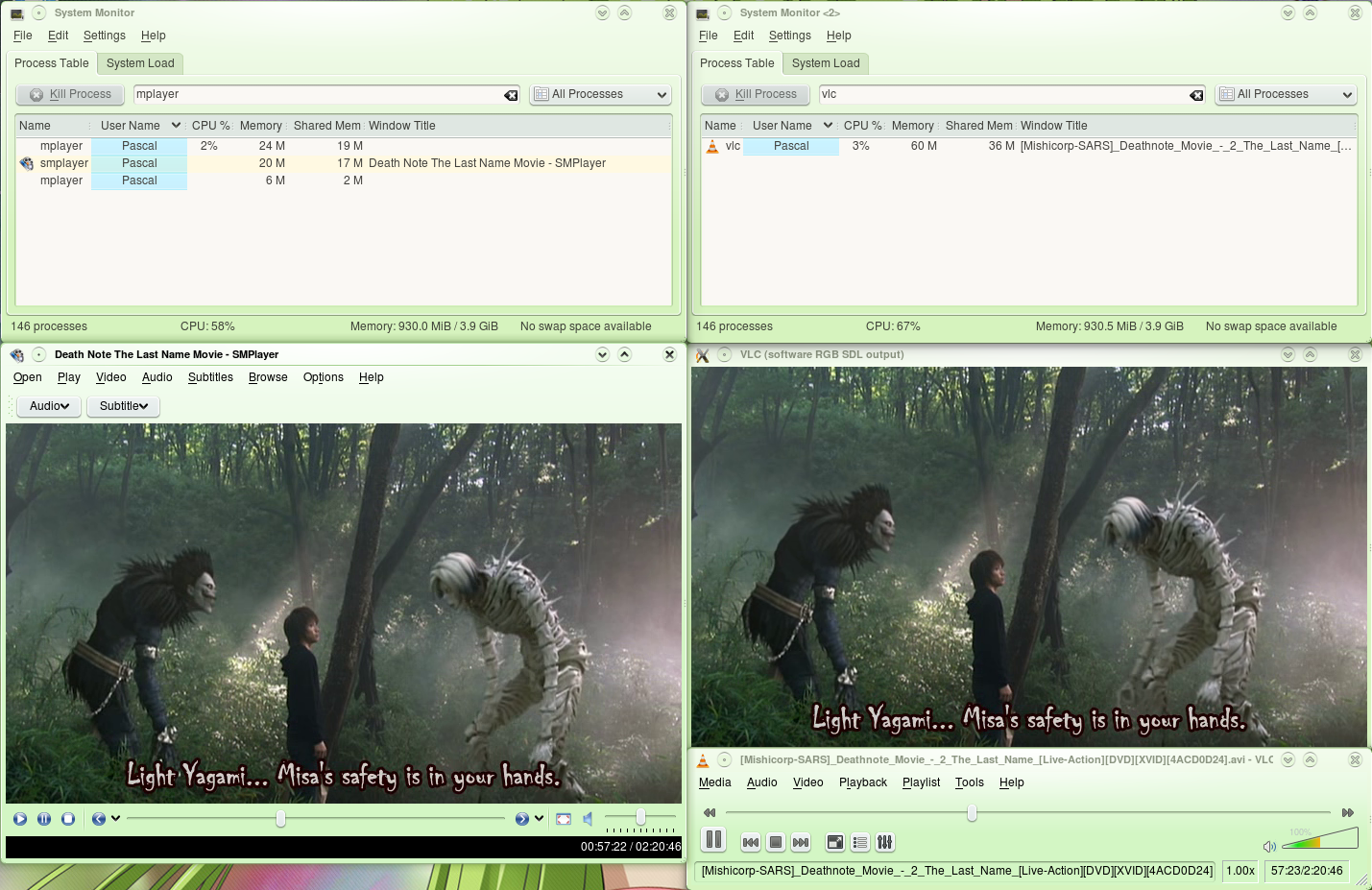Open All Processes dropdown in System Monitor <2>

[1286, 94]
